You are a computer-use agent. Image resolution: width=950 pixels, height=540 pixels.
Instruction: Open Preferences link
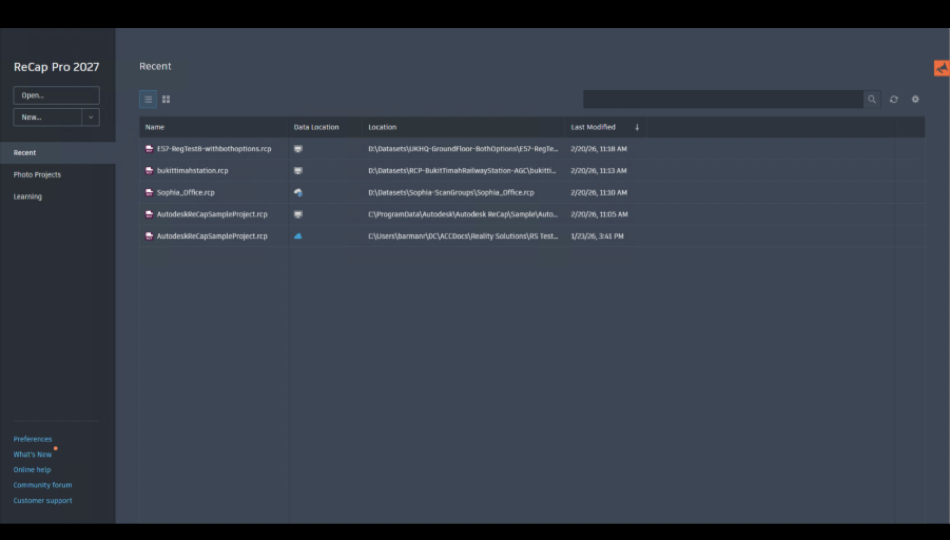(x=33, y=439)
